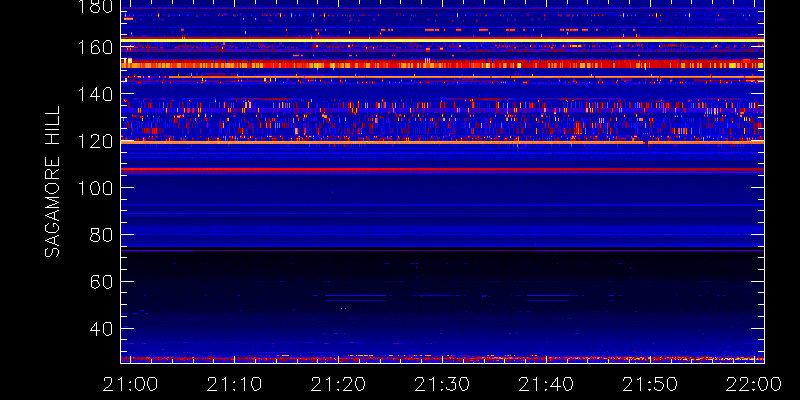Click the 21:30 time axis label
The height and width of the screenshot is (400, 800).
(442, 384)
